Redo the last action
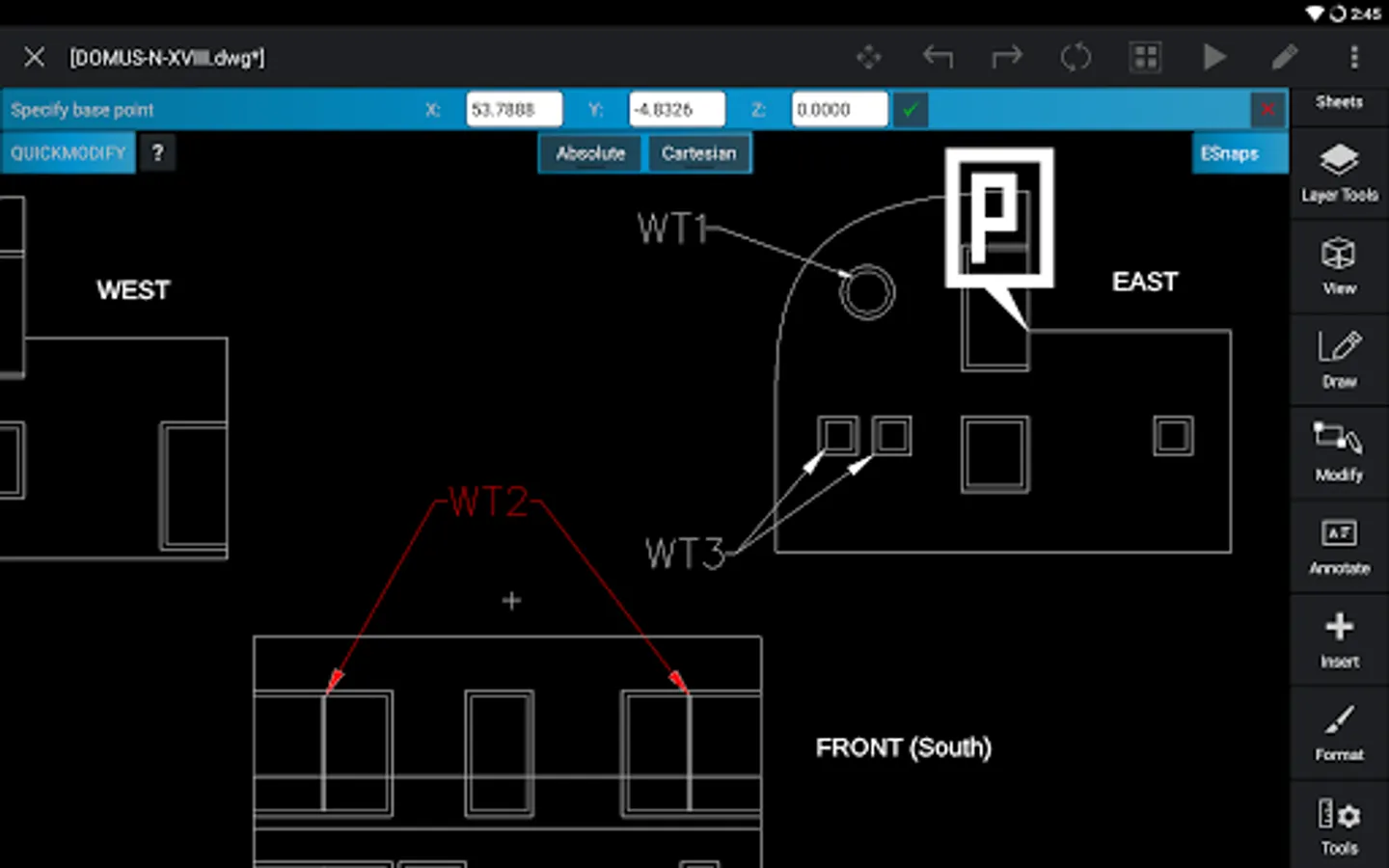The height and width of the screenshot is (868, 1389). [x=1007, y=58]
